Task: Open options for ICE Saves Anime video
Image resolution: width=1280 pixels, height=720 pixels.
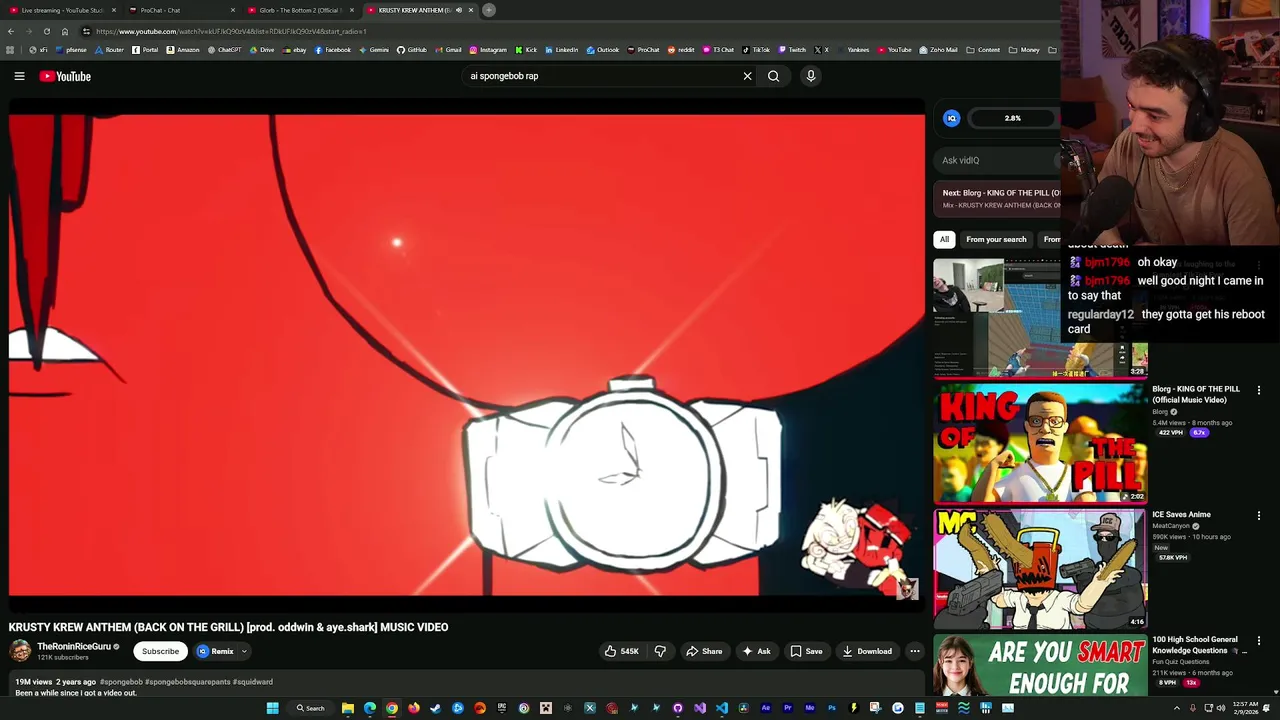Action: point(1259,516)
